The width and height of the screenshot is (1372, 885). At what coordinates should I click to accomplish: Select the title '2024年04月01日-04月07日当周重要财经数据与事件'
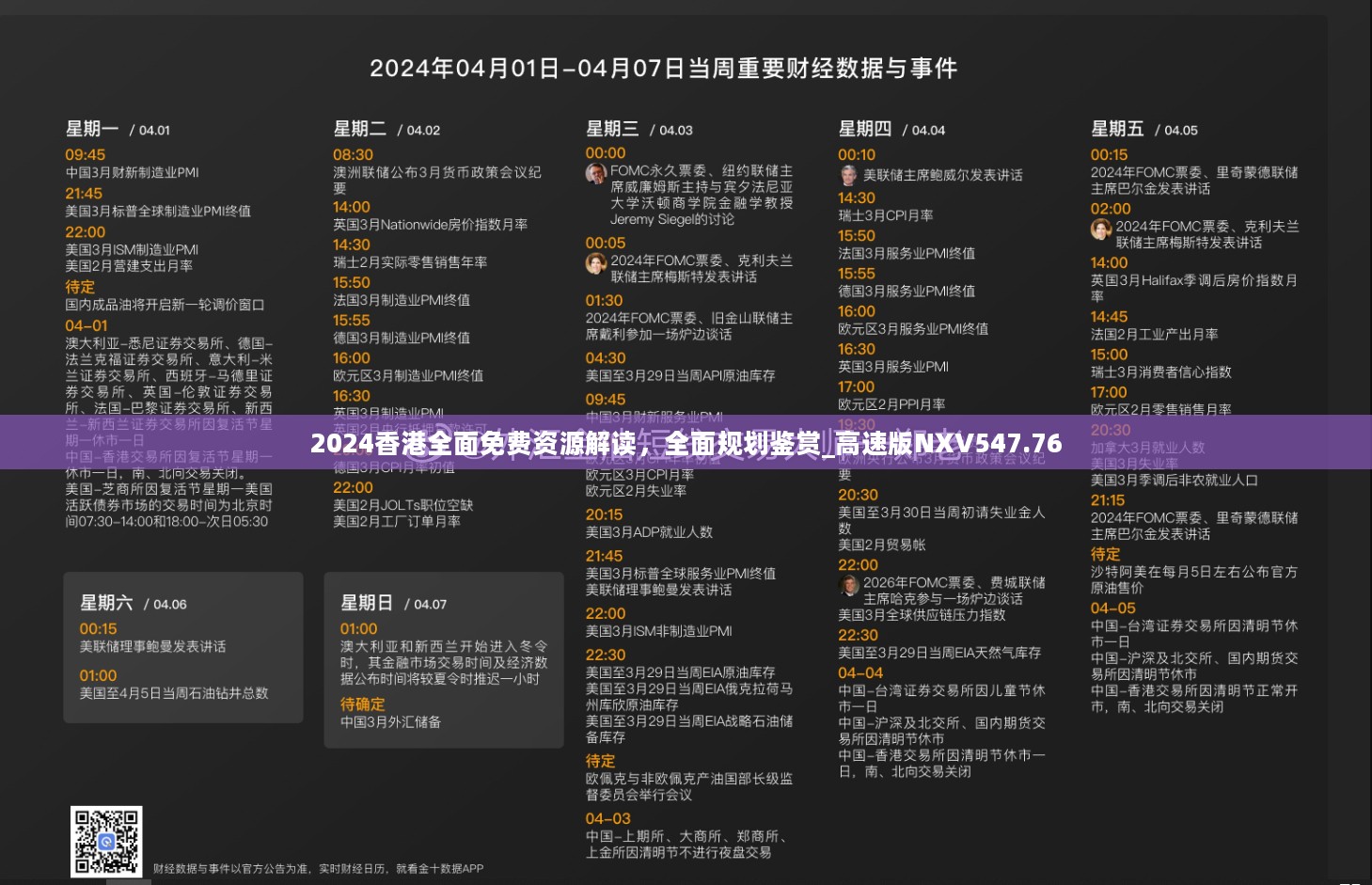[x=663, y=69]
